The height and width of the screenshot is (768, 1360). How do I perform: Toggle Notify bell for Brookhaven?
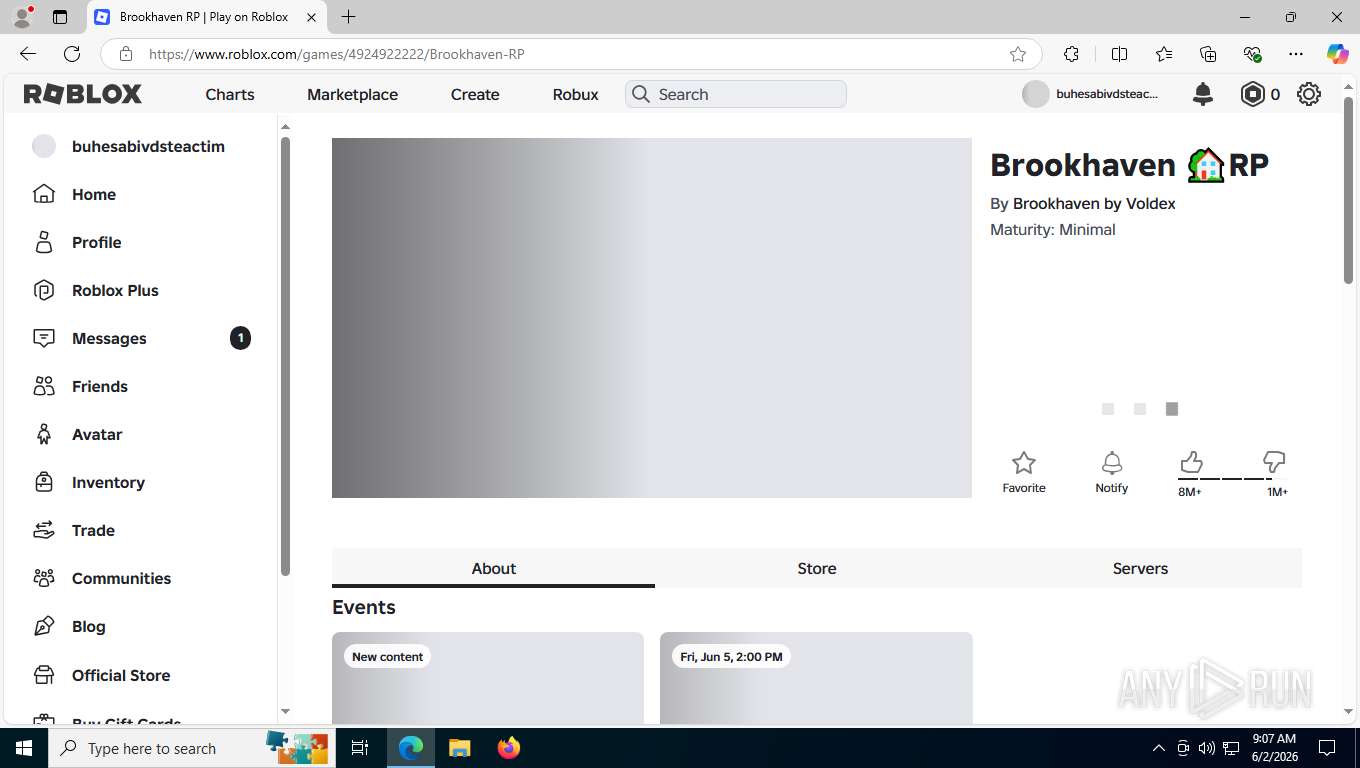[1112, 463]
